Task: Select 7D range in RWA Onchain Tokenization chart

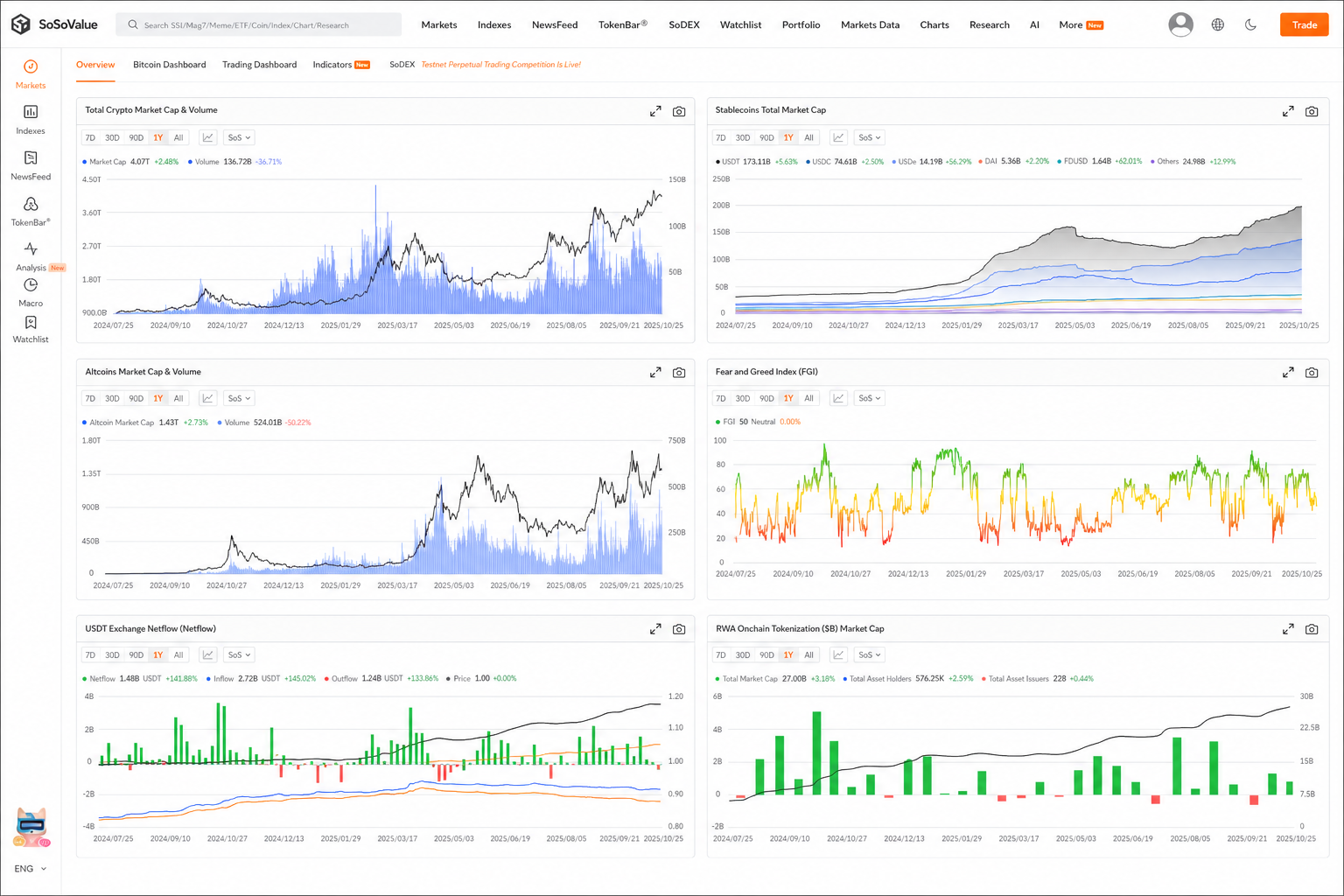Action: pyautogui.click(x=721, y=654)
